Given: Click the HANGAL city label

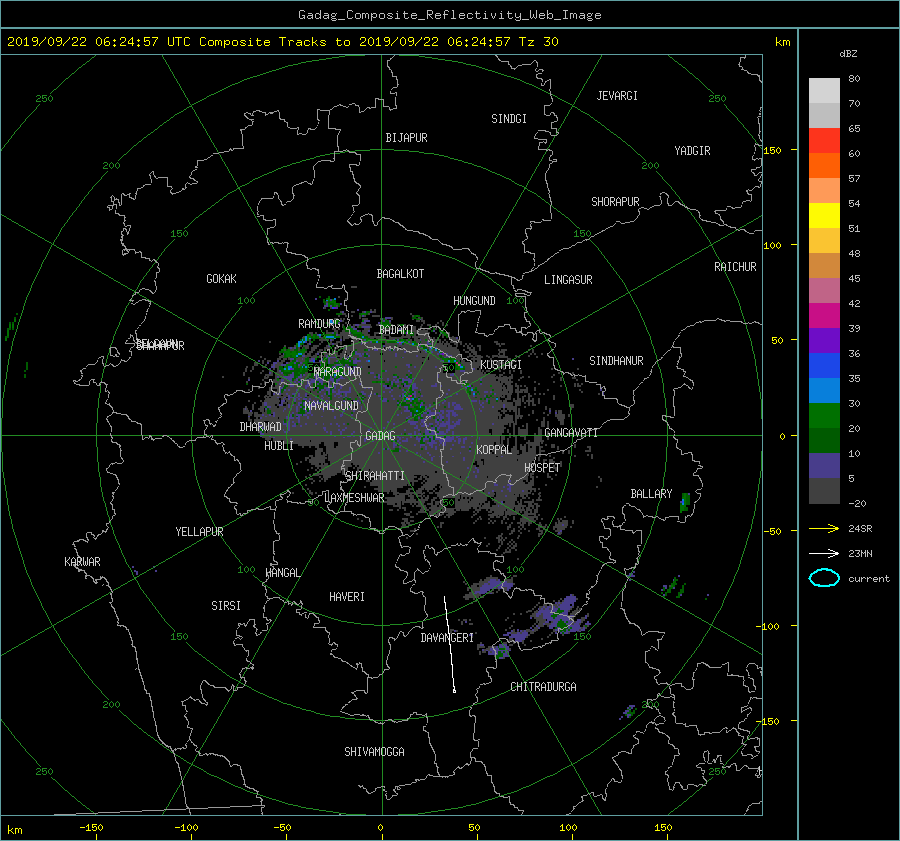Looking at the screenshot, I should click(x=283, y=572).
